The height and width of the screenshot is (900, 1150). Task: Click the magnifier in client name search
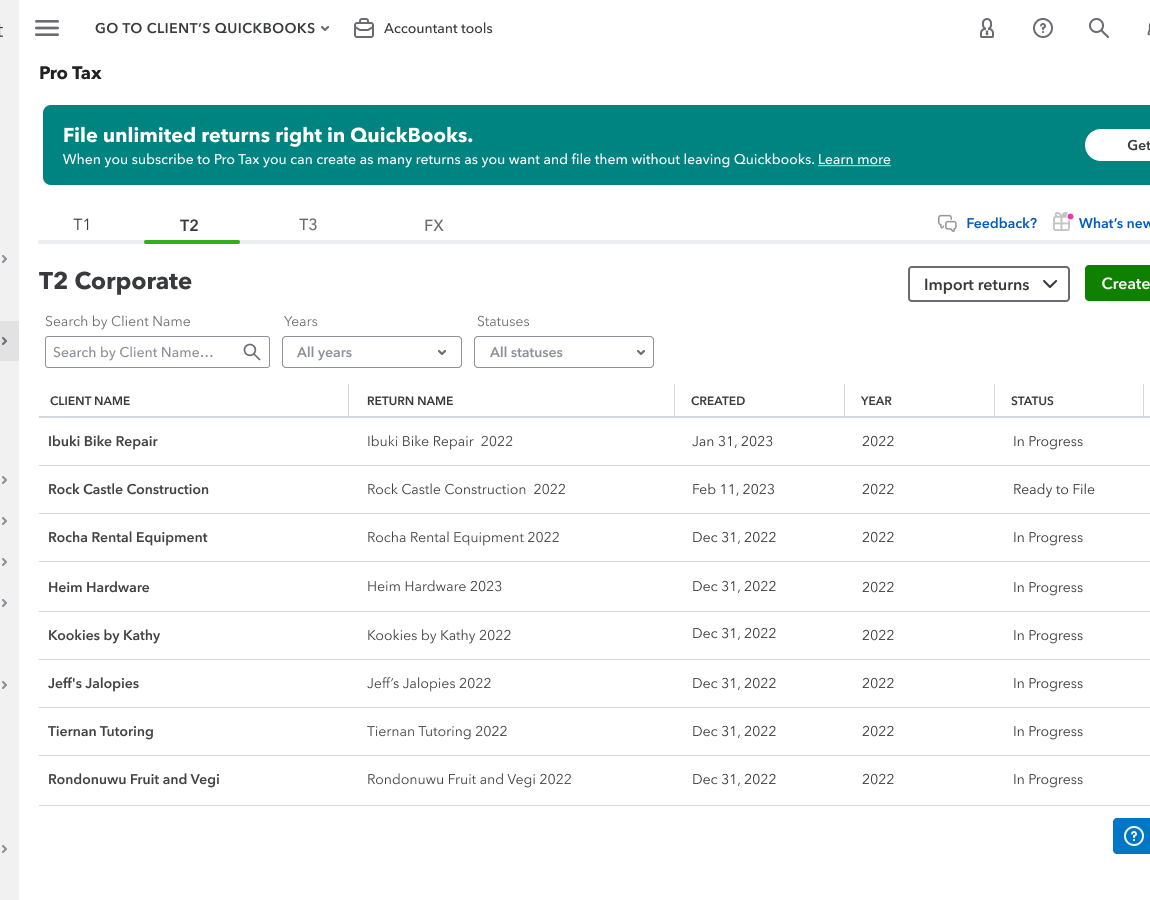click(252, 352)
